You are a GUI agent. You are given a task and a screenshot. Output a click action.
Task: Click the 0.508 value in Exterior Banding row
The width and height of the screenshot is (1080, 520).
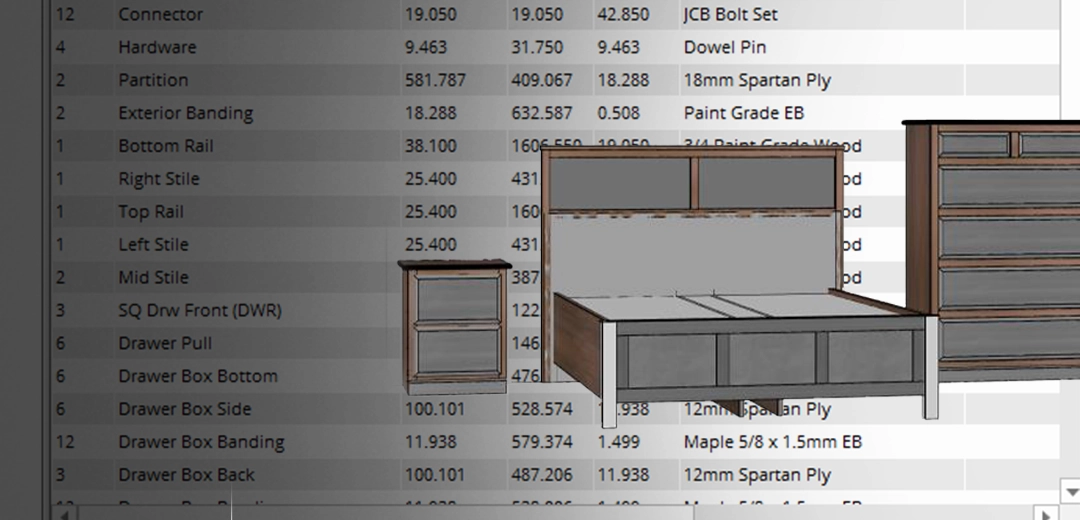click(618, 113)
